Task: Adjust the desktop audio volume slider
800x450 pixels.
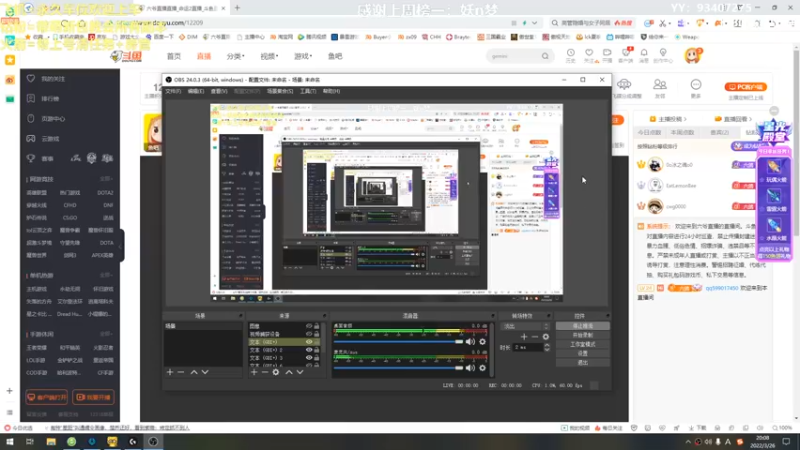Action: click(x=398, y=341)
